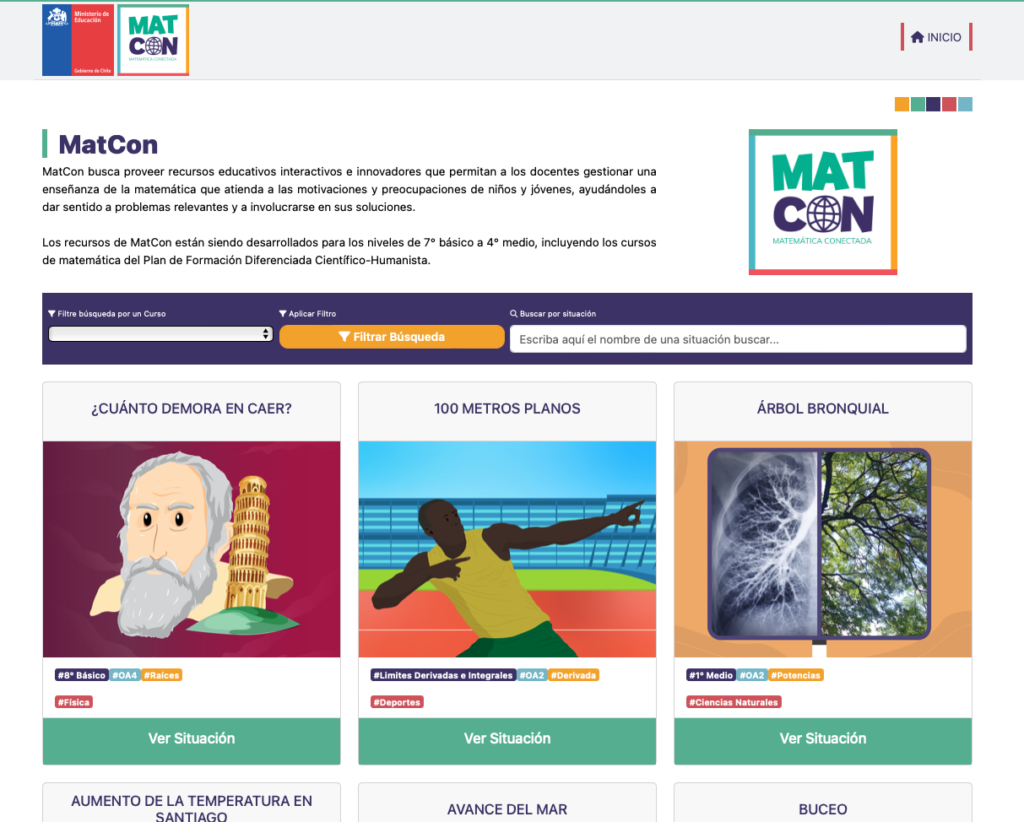The width and height of the screenshot is (1024, 822).
Task: Open the course filter dropdown
Action: [161, 334]
